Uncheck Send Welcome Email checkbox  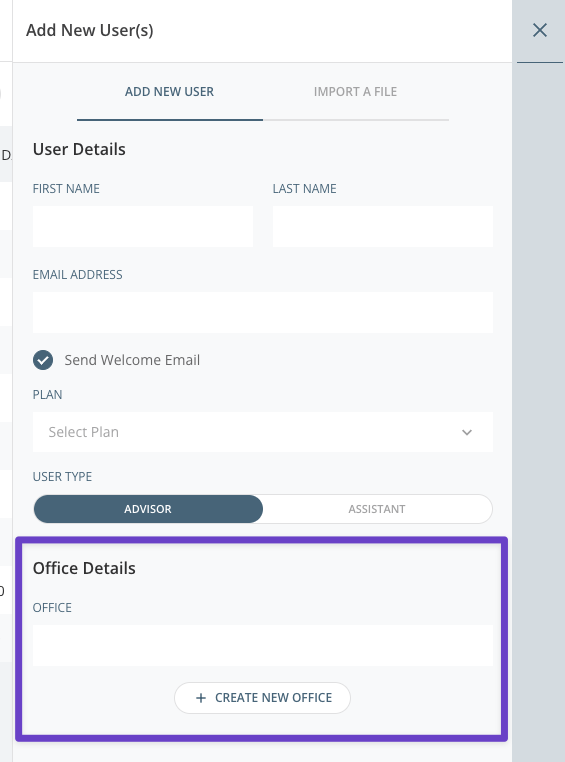[x=43, y=360]
